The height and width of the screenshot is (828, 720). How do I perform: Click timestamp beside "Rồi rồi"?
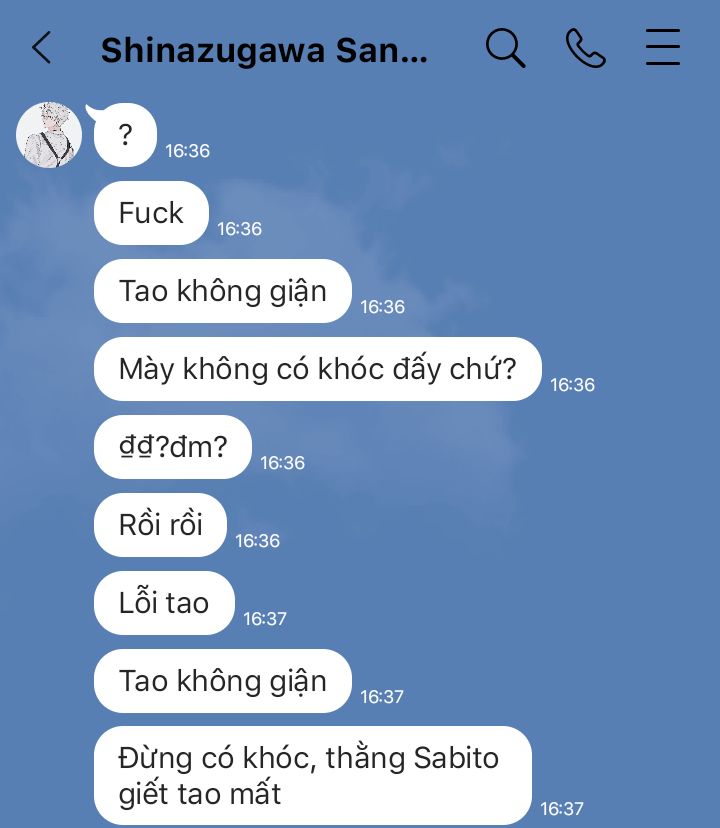257,541
